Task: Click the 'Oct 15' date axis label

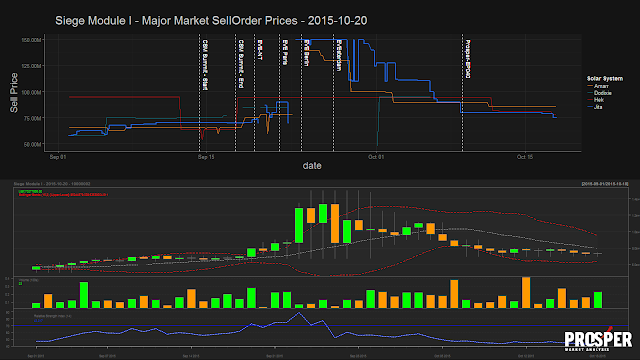Action: (x=524, y=157)
